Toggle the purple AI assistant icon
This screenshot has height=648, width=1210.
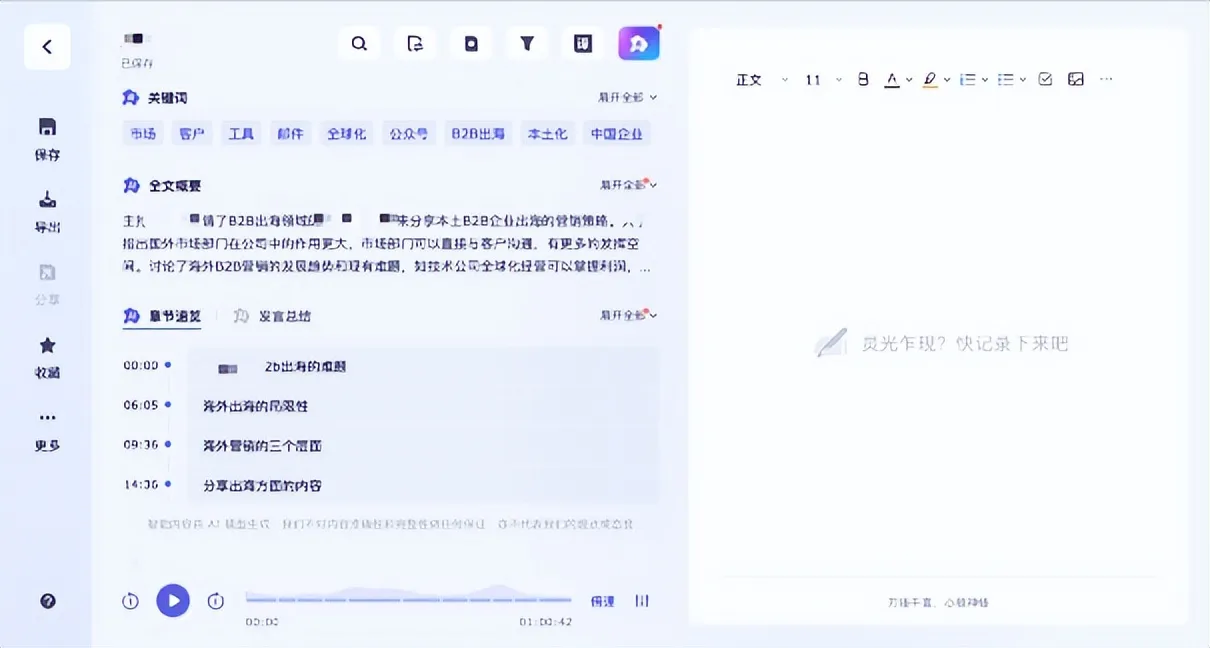pos(639,43)
